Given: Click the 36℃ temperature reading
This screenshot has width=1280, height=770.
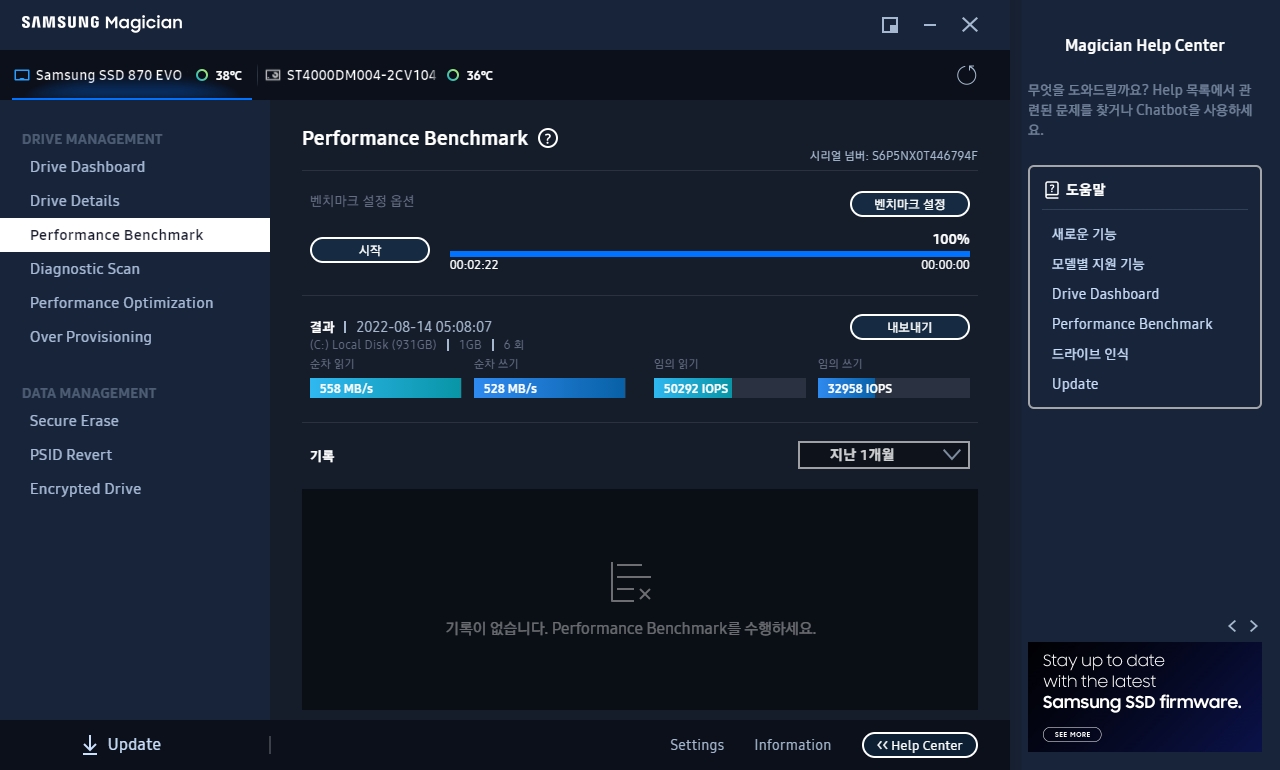Looking at the screenshot, I should click(x=479, y=75).
